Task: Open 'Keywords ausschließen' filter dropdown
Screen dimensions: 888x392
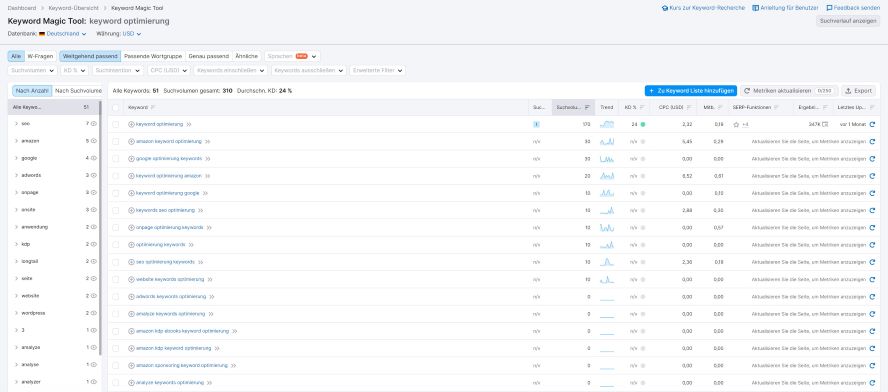Action: (x=309, y=71)
